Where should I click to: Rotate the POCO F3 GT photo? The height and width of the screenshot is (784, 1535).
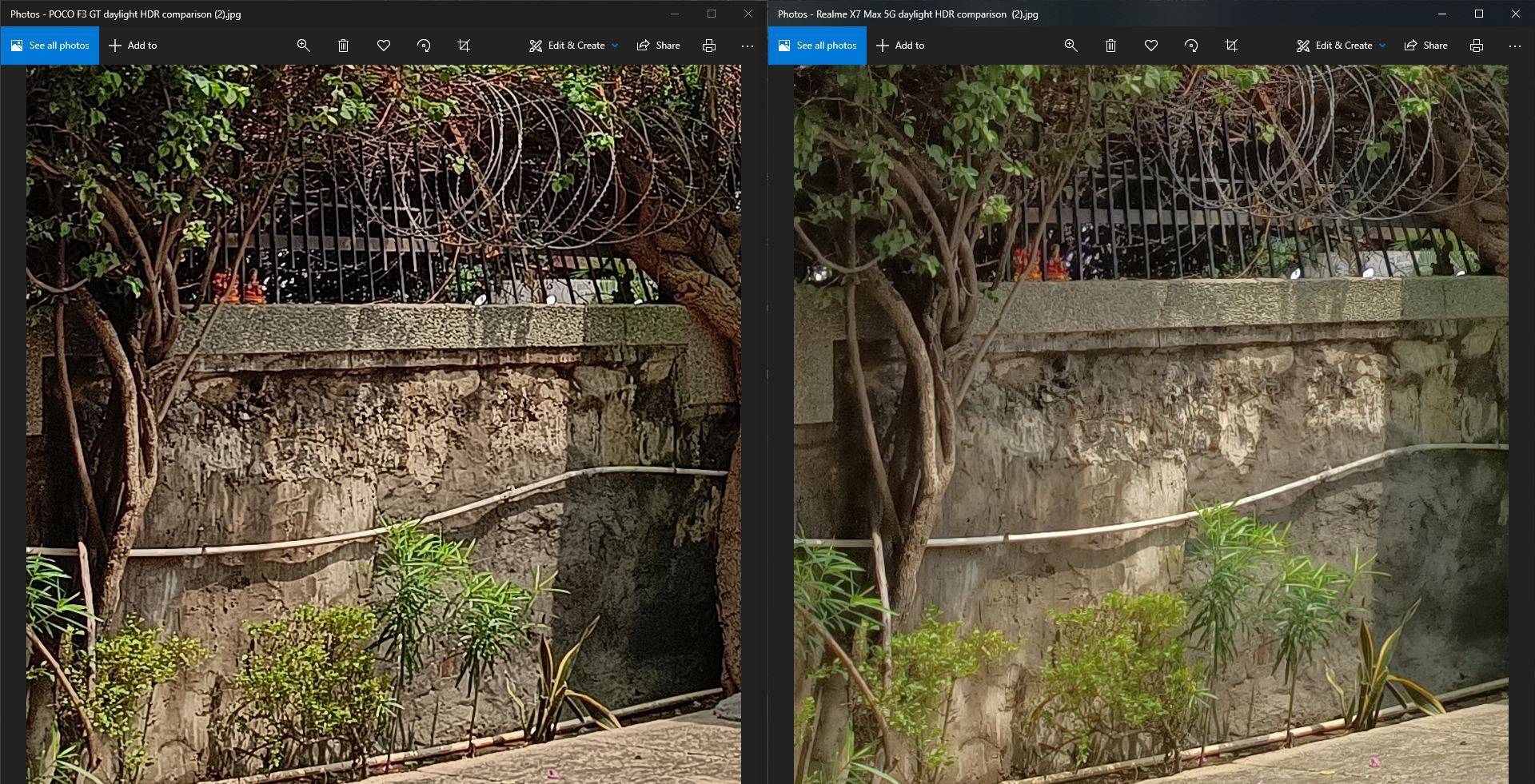tap(424, 46)
